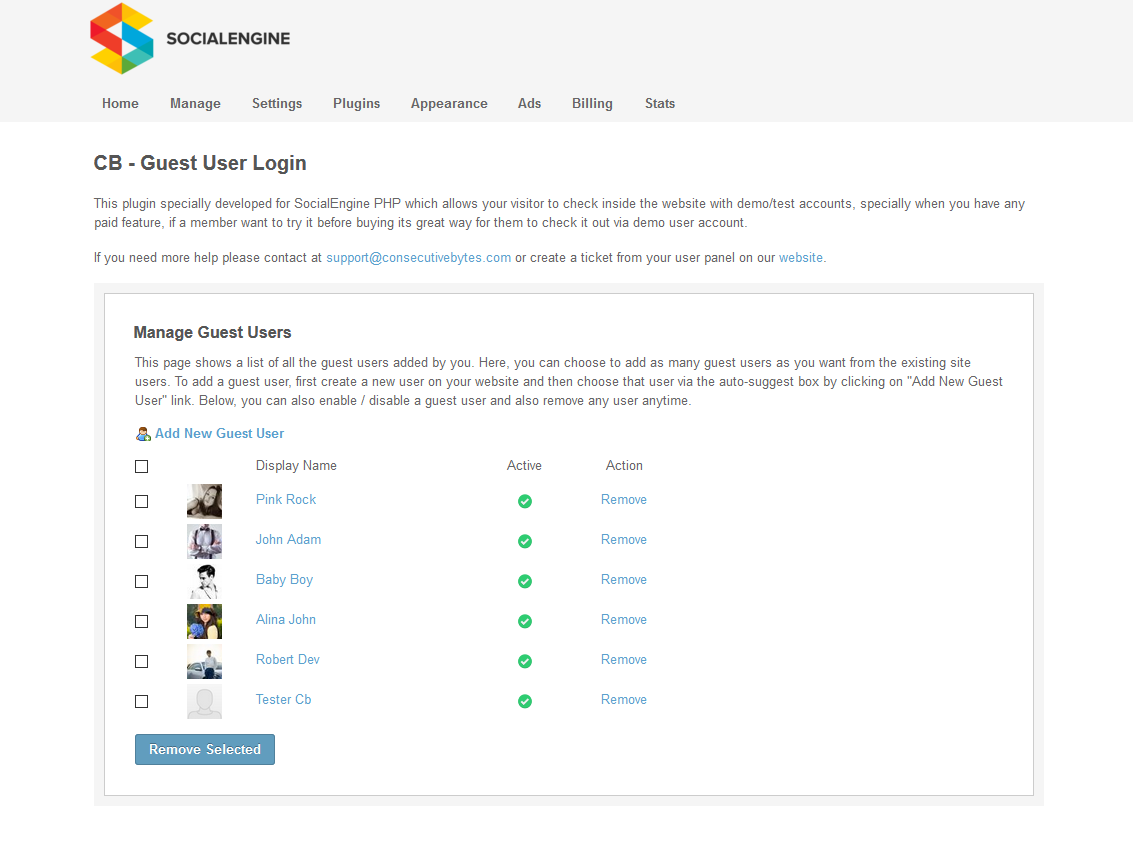Screen dimensions: 1133x860
Task: Open the Settings menu
Action: 277,103
